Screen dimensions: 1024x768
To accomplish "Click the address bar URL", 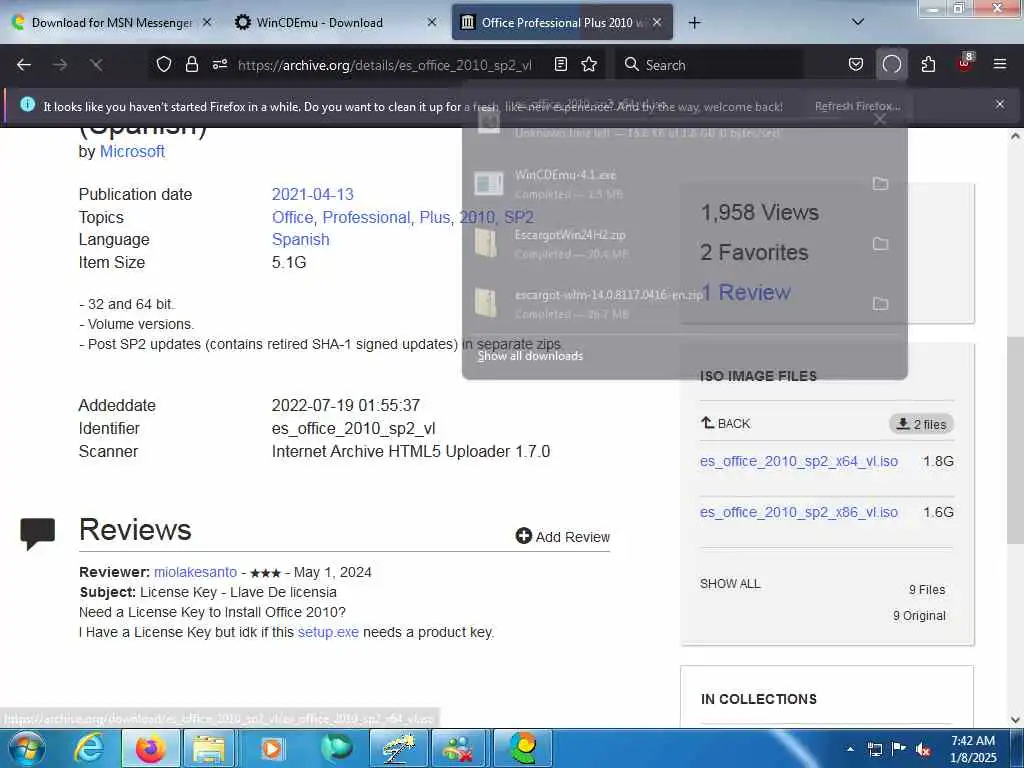I will tap(384, 65).
